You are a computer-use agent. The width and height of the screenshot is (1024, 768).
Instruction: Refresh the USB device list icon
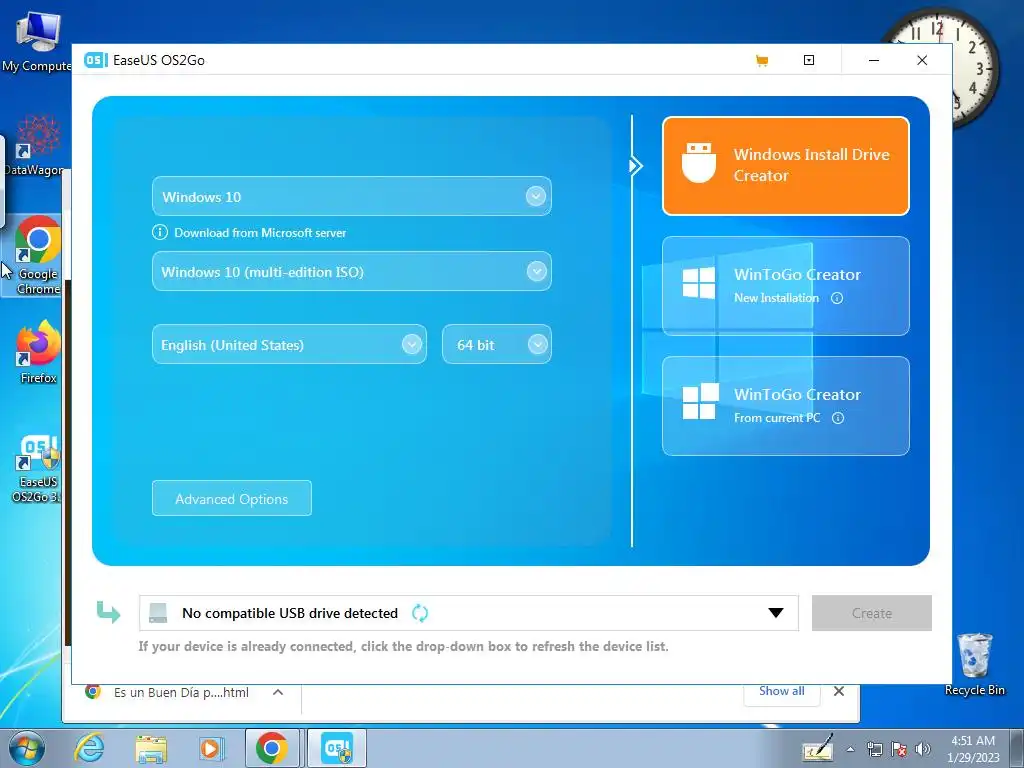(420, 613)
